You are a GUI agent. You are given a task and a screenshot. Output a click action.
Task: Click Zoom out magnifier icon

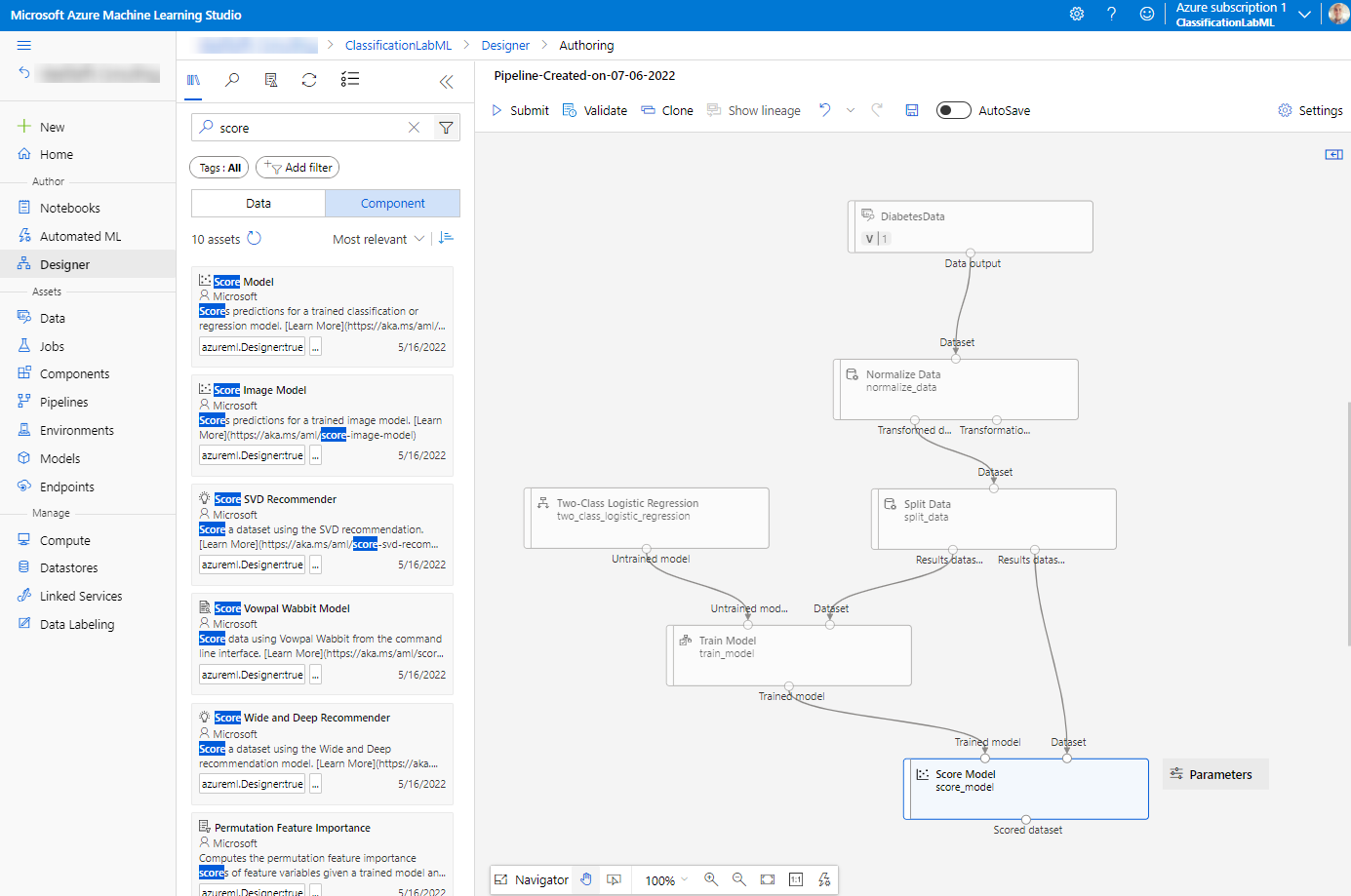point(739,879)
